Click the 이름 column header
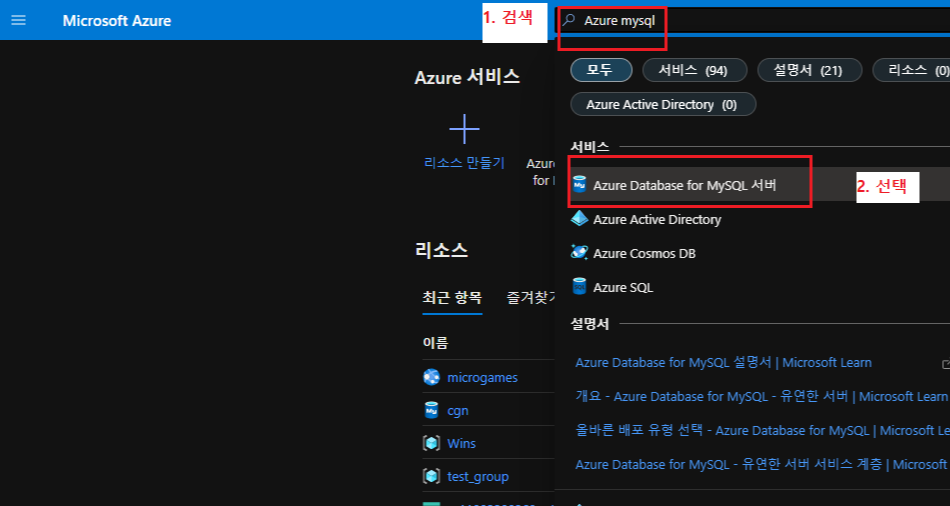 436,343
